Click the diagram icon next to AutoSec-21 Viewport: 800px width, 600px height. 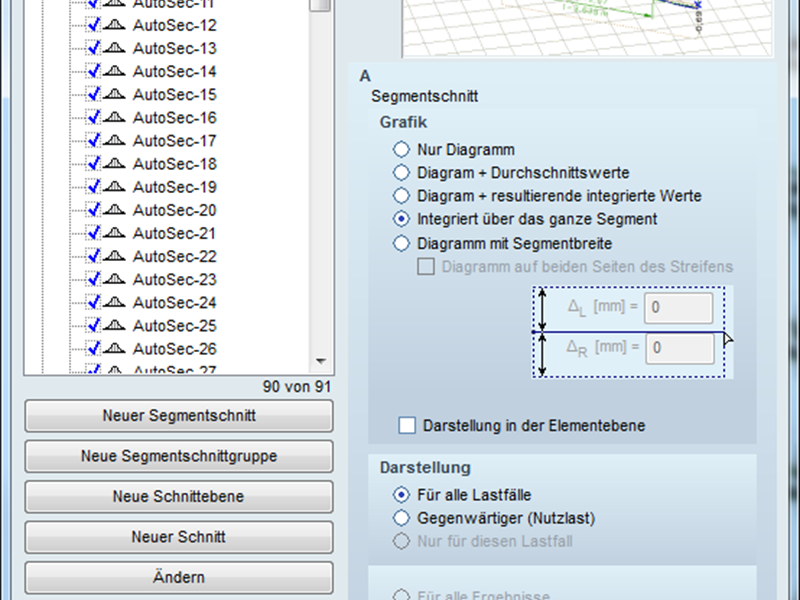coord(114,233)
